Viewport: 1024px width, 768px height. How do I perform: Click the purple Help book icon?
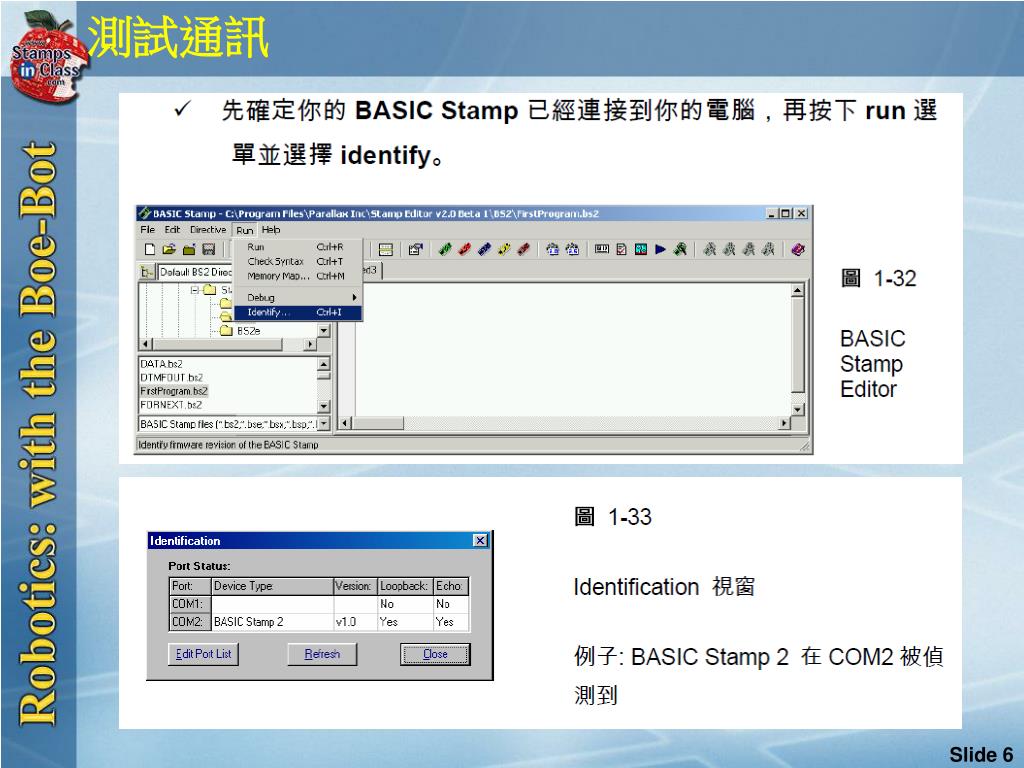797,249
